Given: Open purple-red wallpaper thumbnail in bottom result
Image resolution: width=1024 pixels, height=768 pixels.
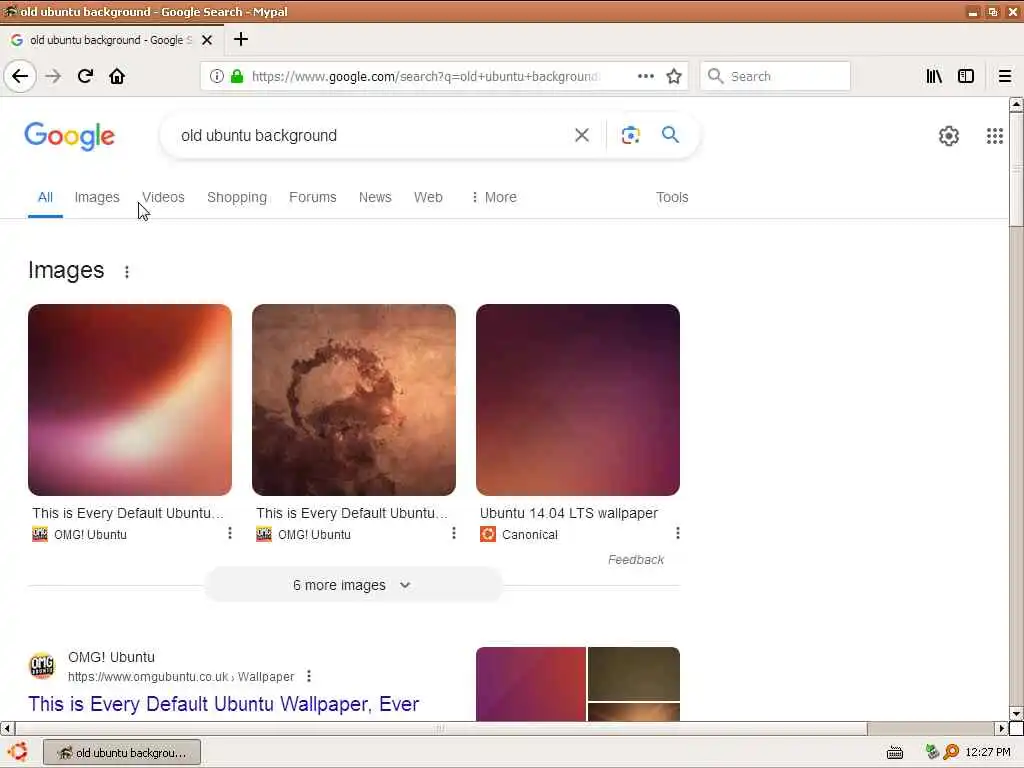Looking at the screenshot, I should pos(531,684).
